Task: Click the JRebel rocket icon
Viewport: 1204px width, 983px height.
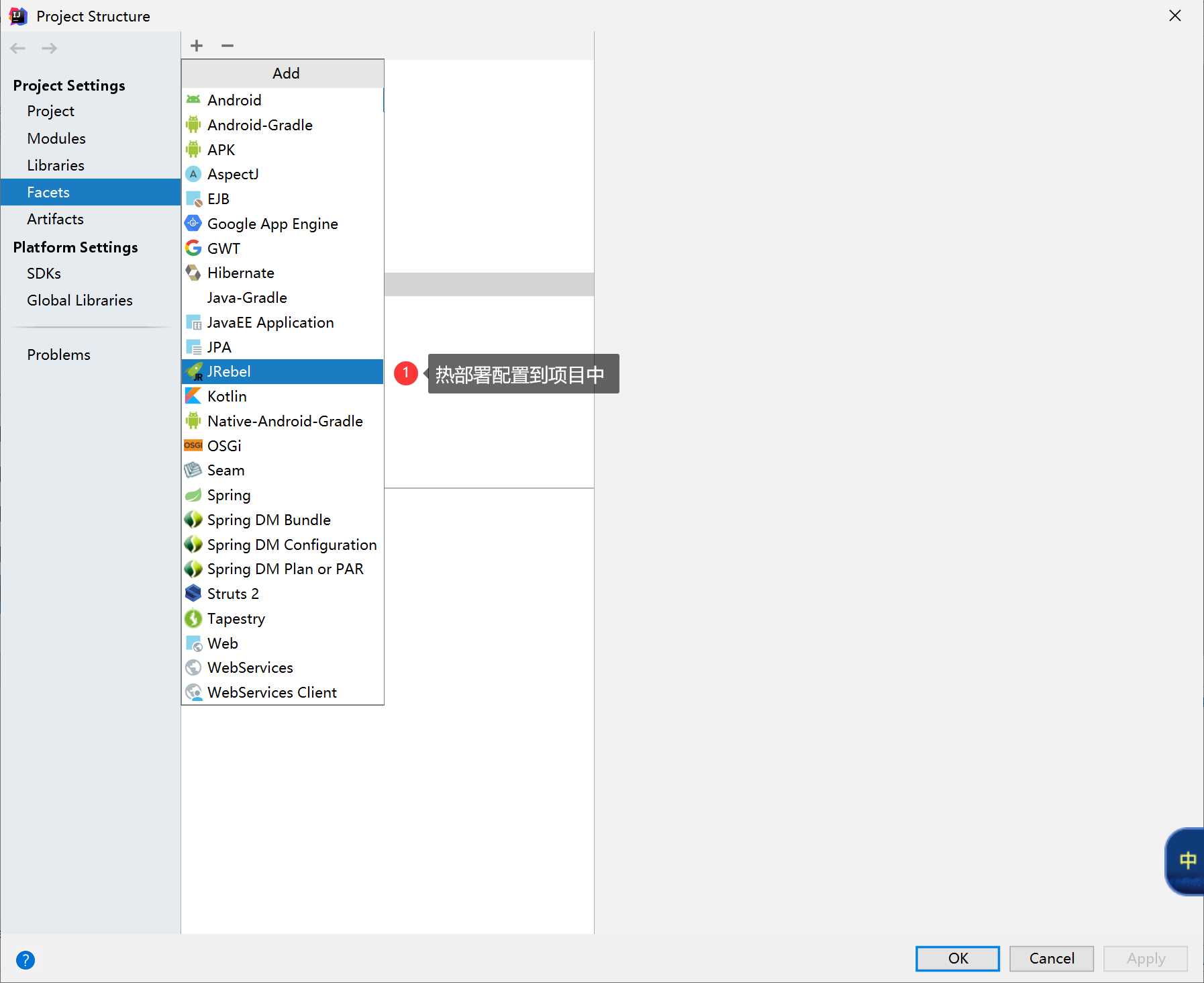Action: pos(194,372)
